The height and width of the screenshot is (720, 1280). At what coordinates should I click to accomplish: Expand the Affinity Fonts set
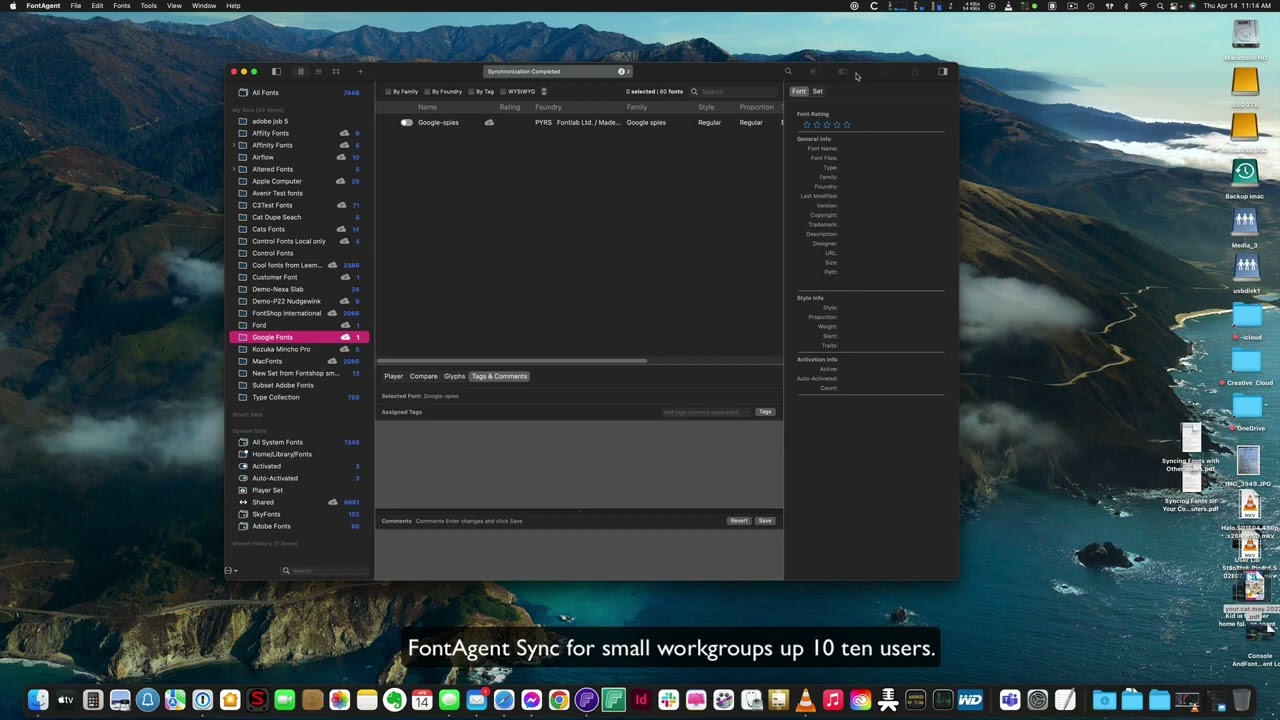(234, 145)
